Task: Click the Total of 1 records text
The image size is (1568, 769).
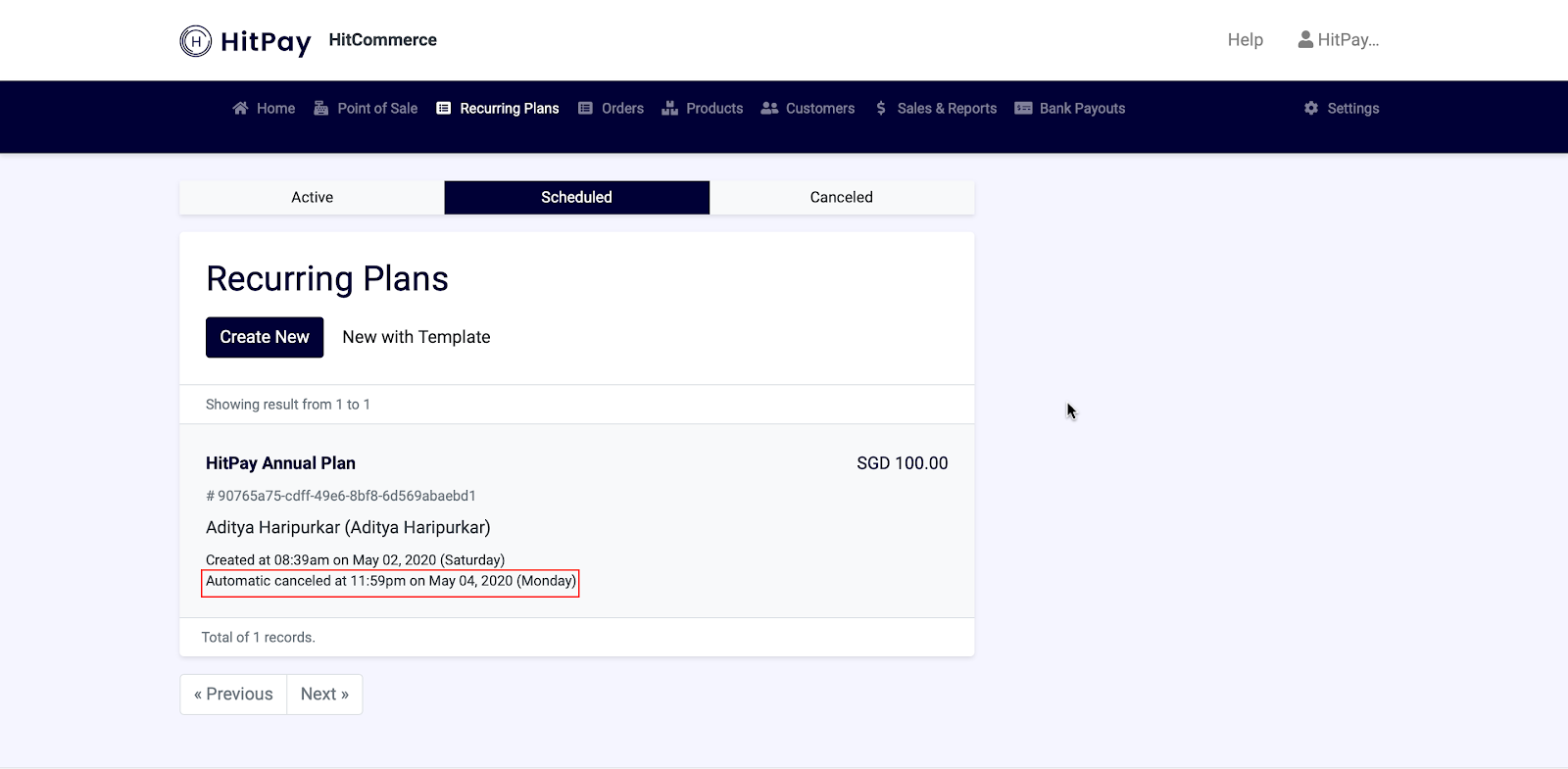Action: 259,638
